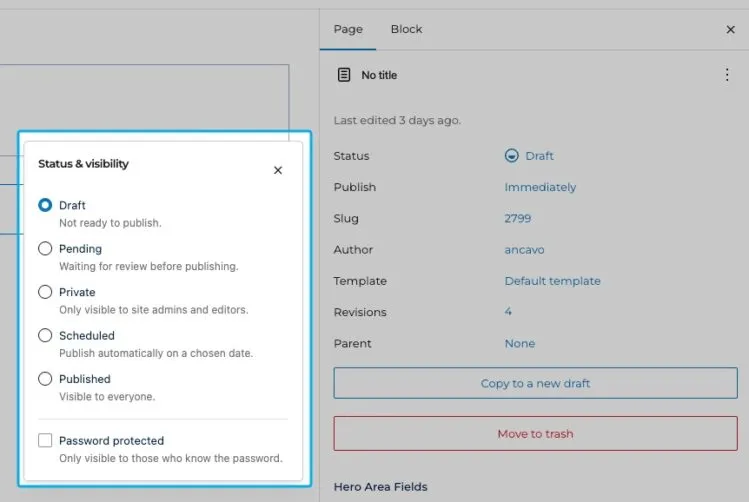Screen dimensions: 749x502
Task: Click the Move to trash button
Action: 535,434
